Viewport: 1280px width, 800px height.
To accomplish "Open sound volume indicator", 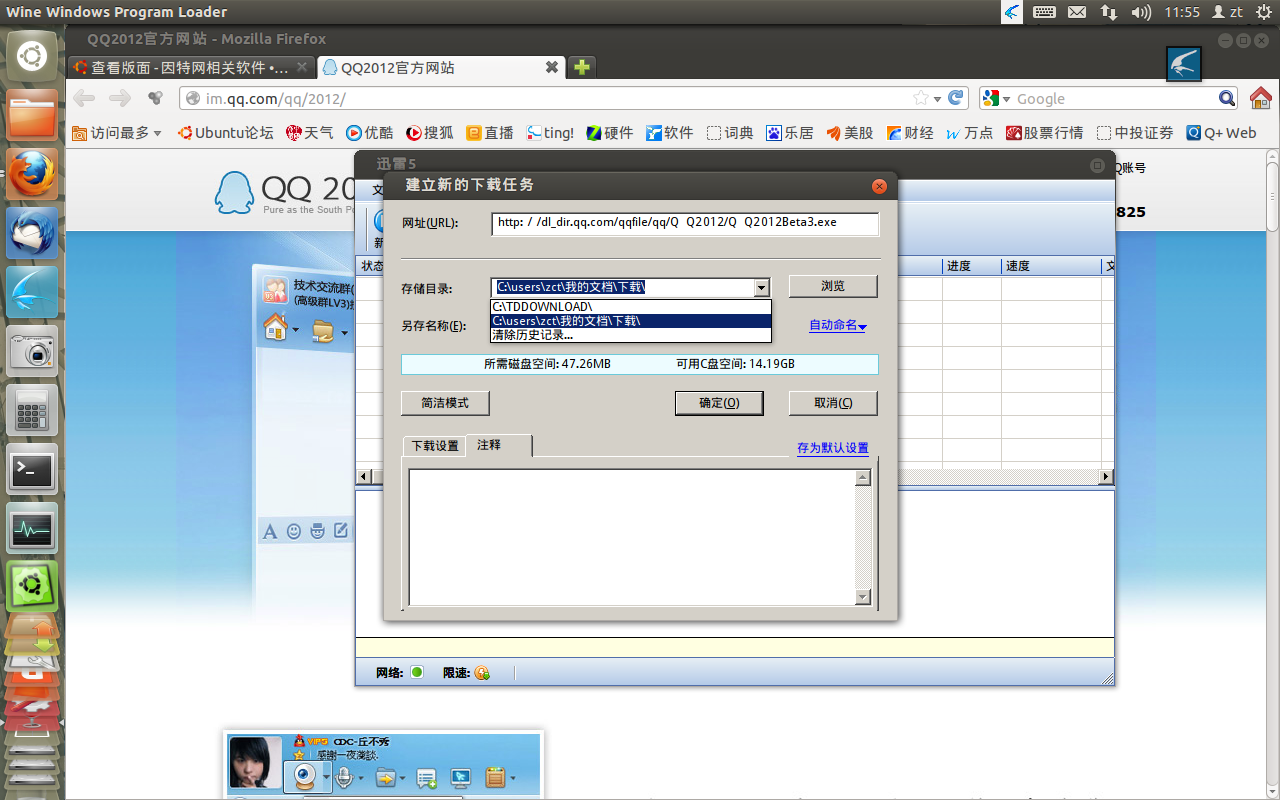I will point(1140,12).
